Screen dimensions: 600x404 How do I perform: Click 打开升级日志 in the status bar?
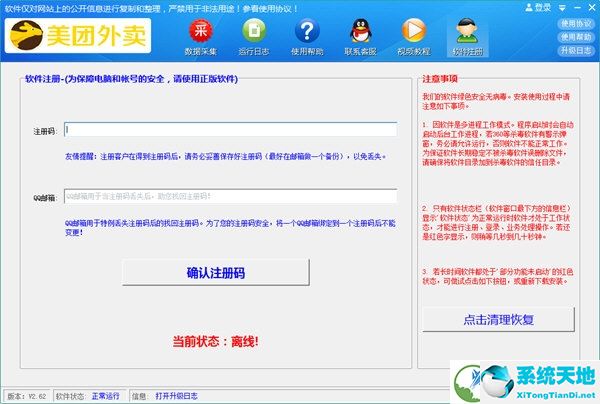pos(176,396)
